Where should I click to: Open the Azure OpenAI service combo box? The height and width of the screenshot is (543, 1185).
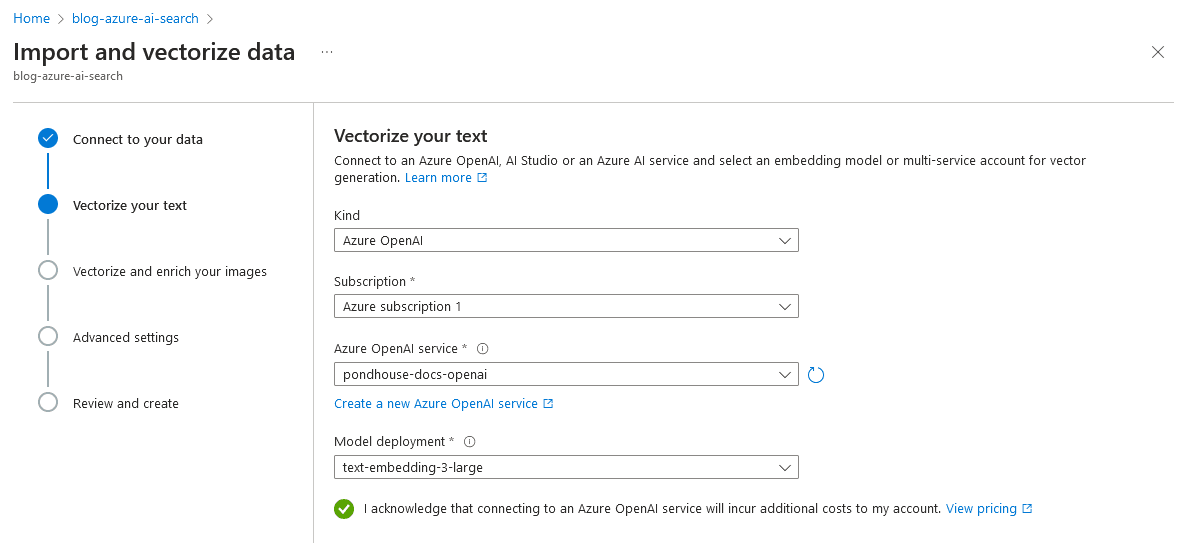tap(566, 375)
